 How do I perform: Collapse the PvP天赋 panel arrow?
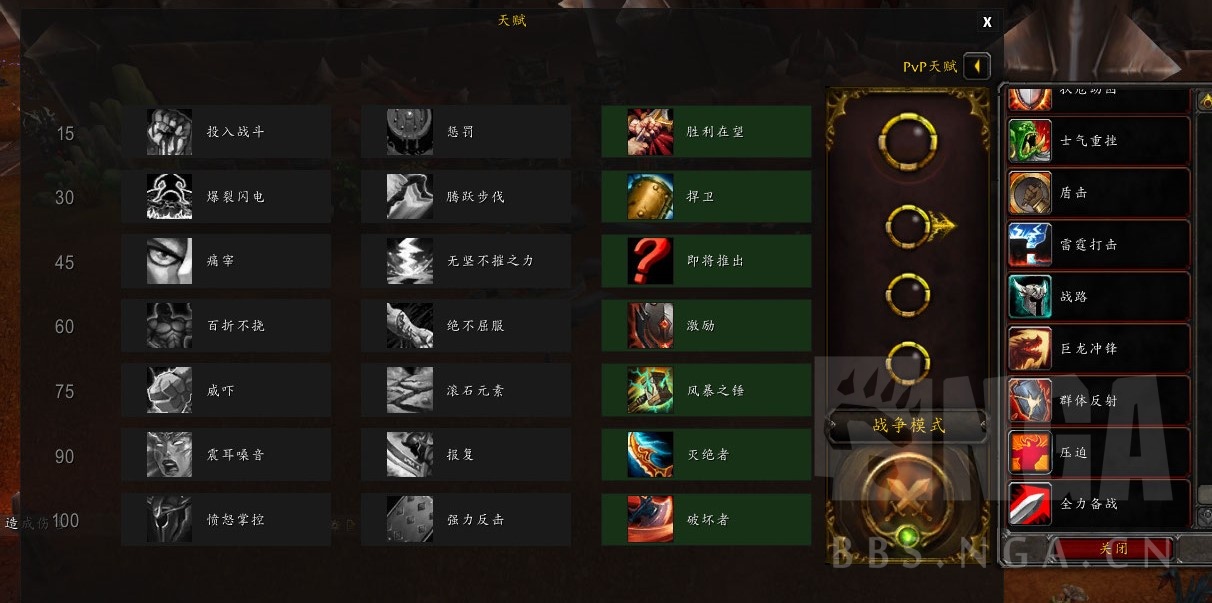(x=977, y=67)
